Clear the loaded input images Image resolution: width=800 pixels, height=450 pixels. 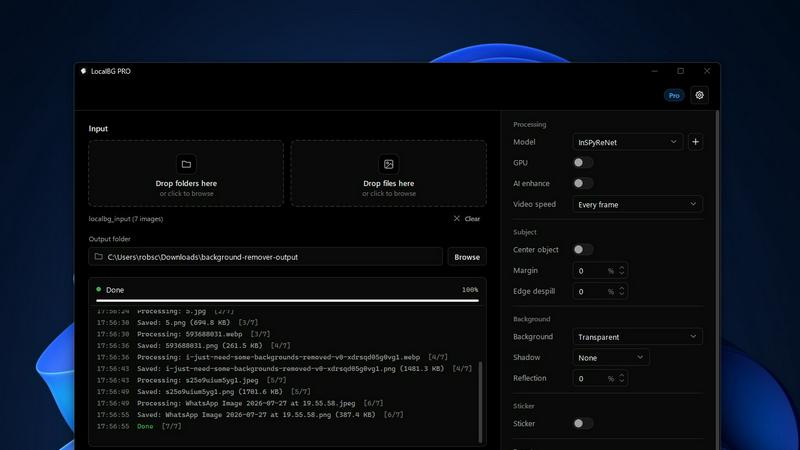point(467,219)
